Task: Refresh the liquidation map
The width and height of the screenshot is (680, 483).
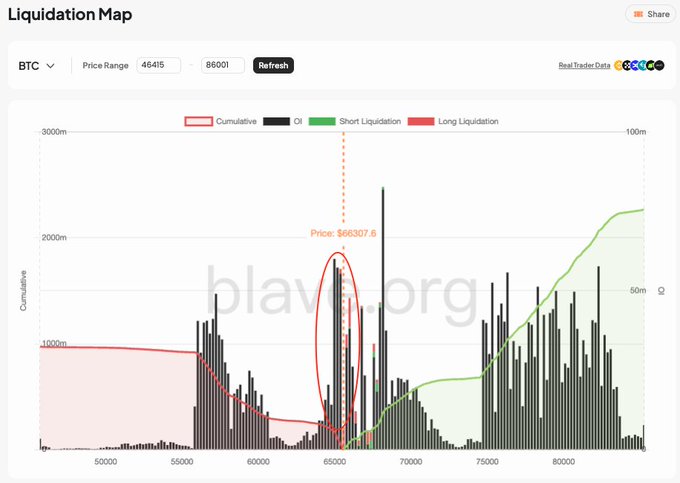Action: coord(273,65)
